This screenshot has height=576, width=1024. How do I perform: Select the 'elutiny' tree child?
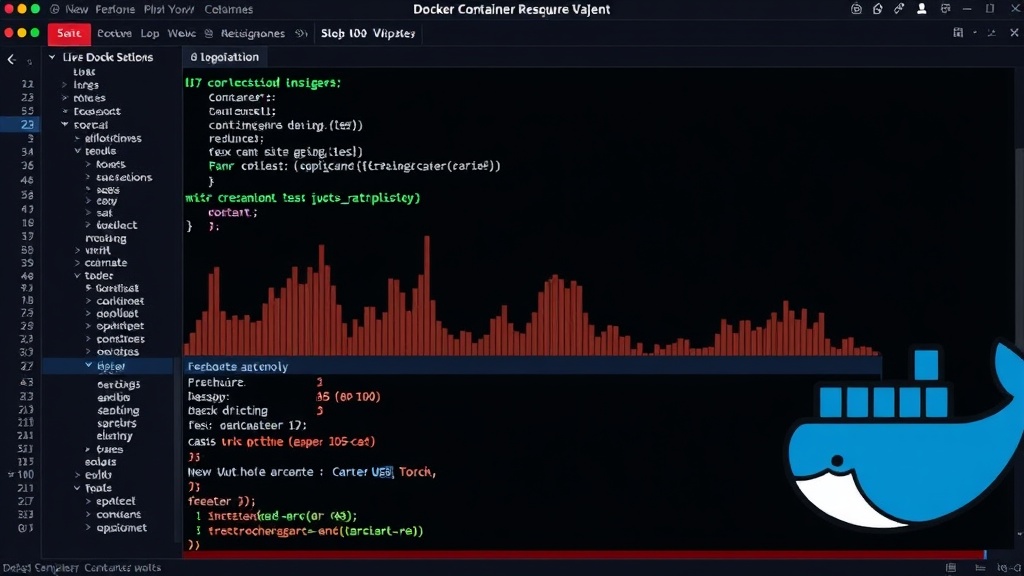point(114,436)
